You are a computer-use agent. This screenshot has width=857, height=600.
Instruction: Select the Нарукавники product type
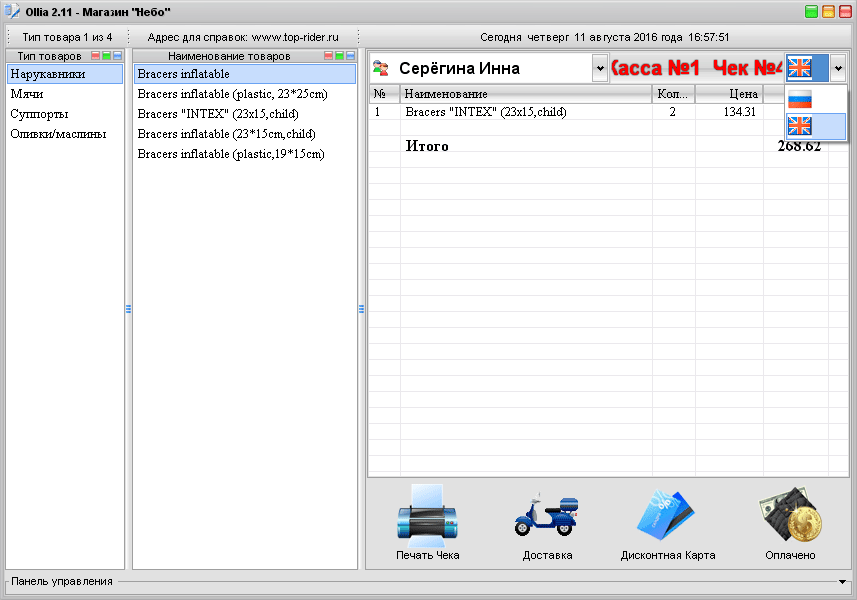pyautogui.click(x=65, y=74)
